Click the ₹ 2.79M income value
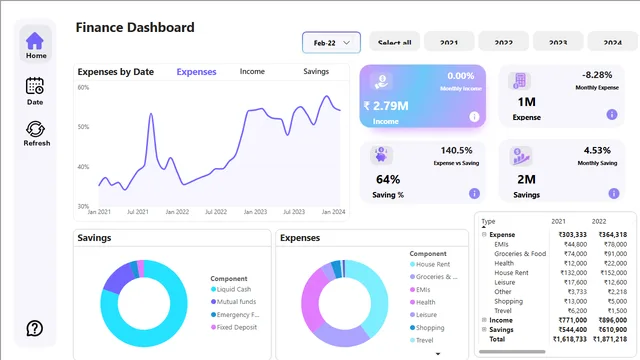The image size is (640, 360). 386,106
